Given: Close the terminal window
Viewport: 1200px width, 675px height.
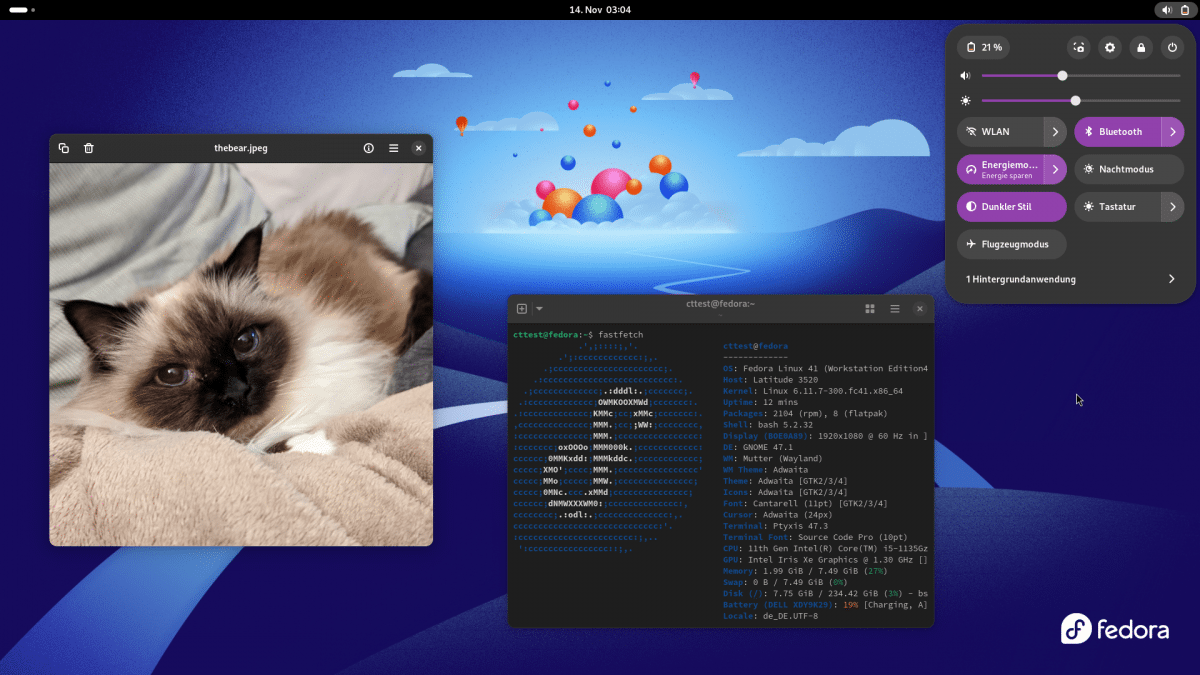Looking at the screenshot, I should [x=920, y=309].
